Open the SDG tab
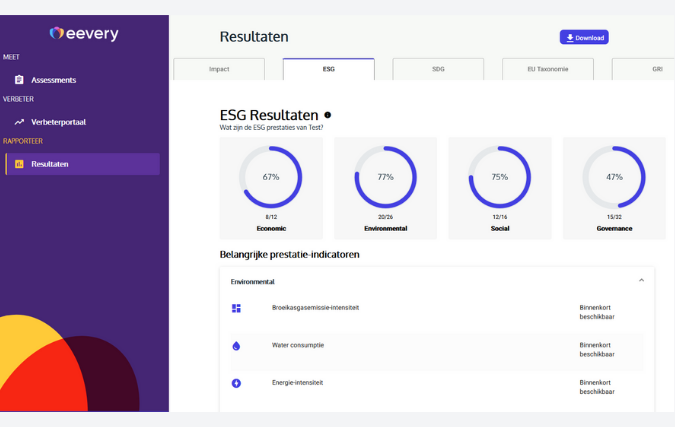 pos(437,69)
